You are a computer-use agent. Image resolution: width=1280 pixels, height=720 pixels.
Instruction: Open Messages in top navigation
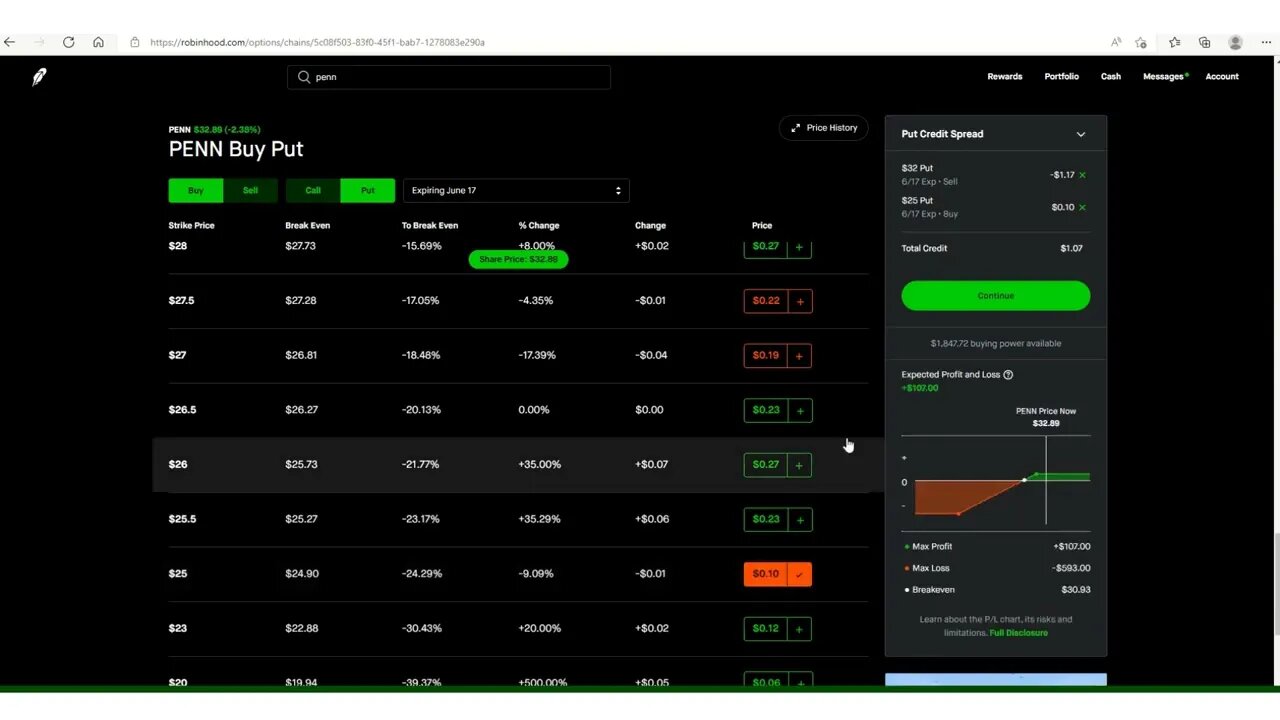(x=1165, y=76)
